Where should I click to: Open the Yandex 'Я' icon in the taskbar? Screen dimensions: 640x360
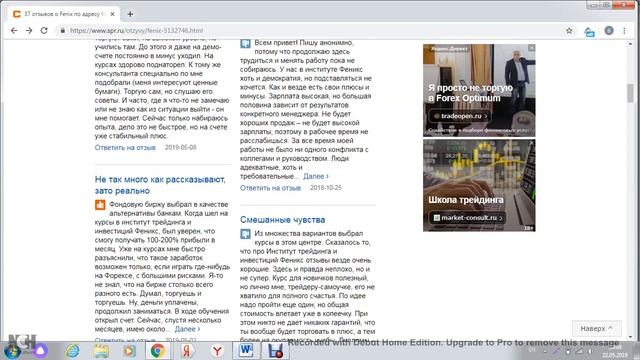[x=188, y=351]
